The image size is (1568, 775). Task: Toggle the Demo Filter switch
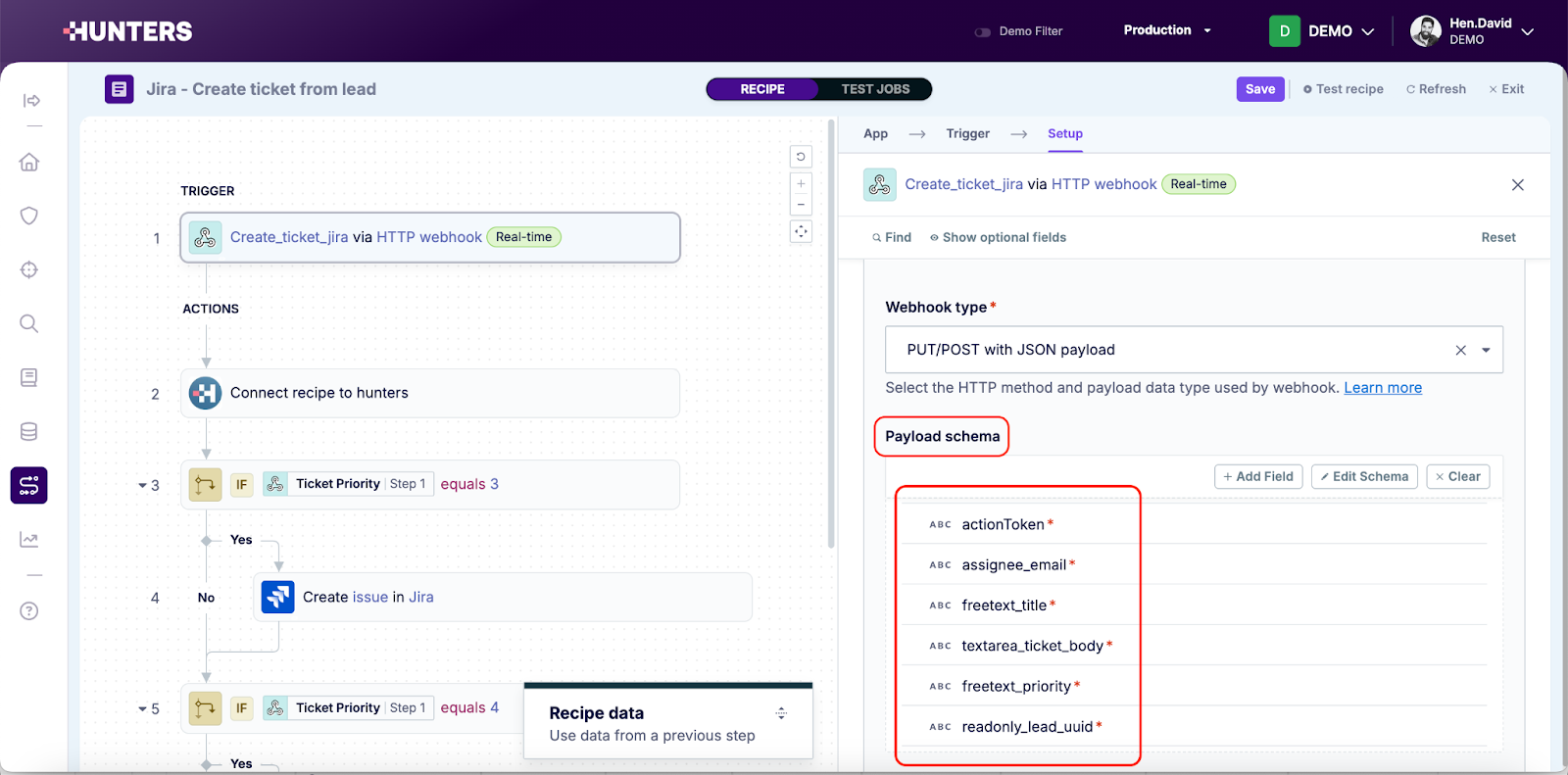coord(982,31)
